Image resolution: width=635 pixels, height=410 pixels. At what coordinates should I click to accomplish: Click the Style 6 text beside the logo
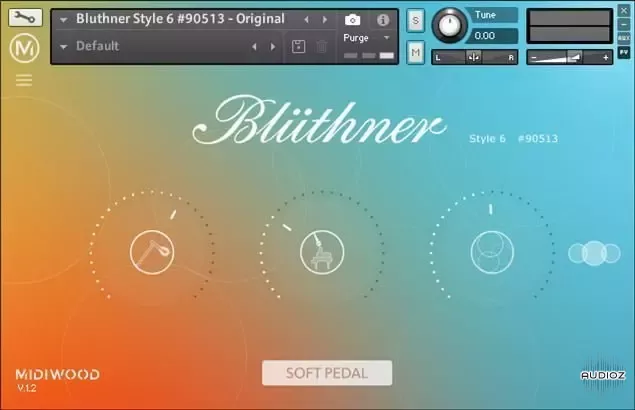[487, 139]
